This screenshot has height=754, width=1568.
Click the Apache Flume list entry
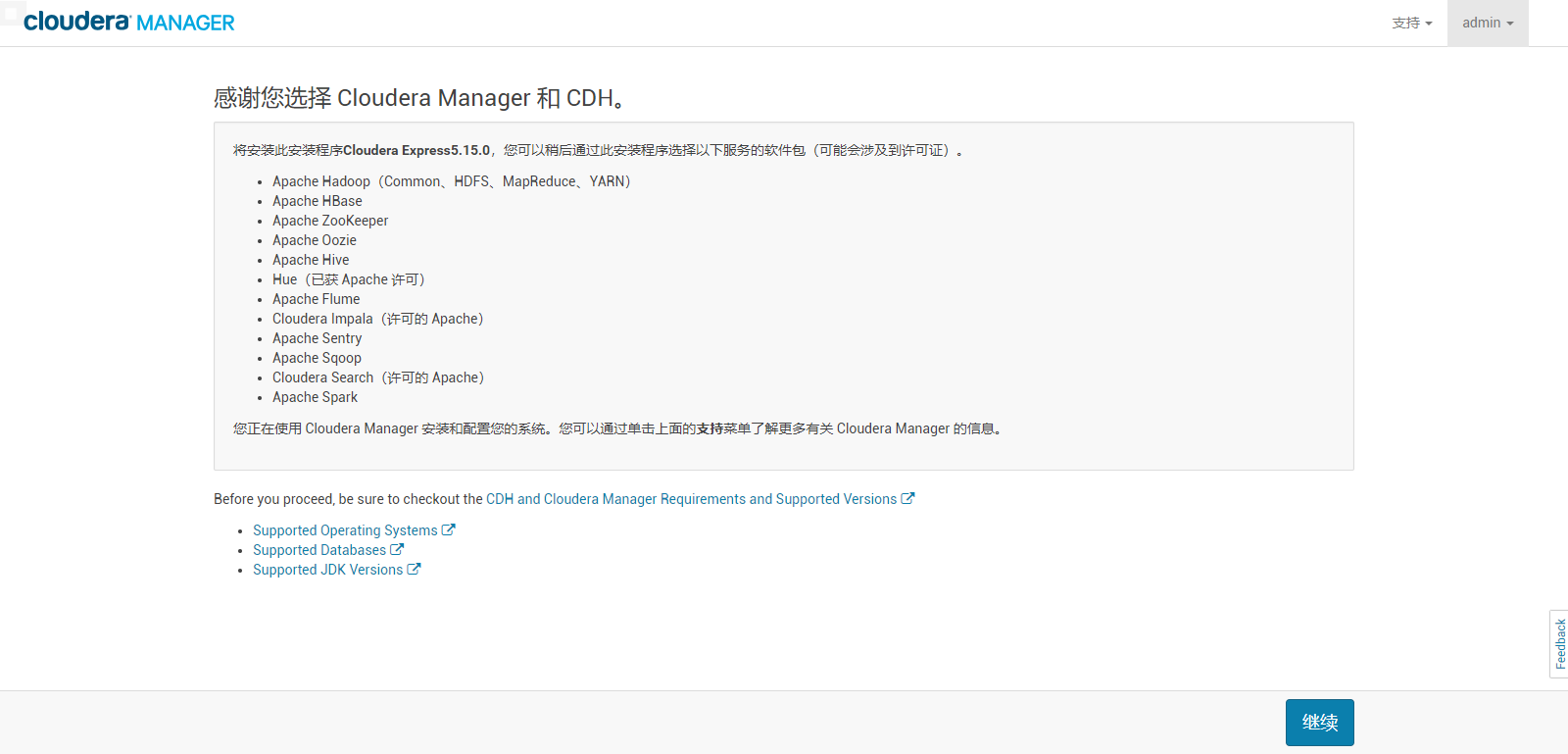click(x=316, y=299)
